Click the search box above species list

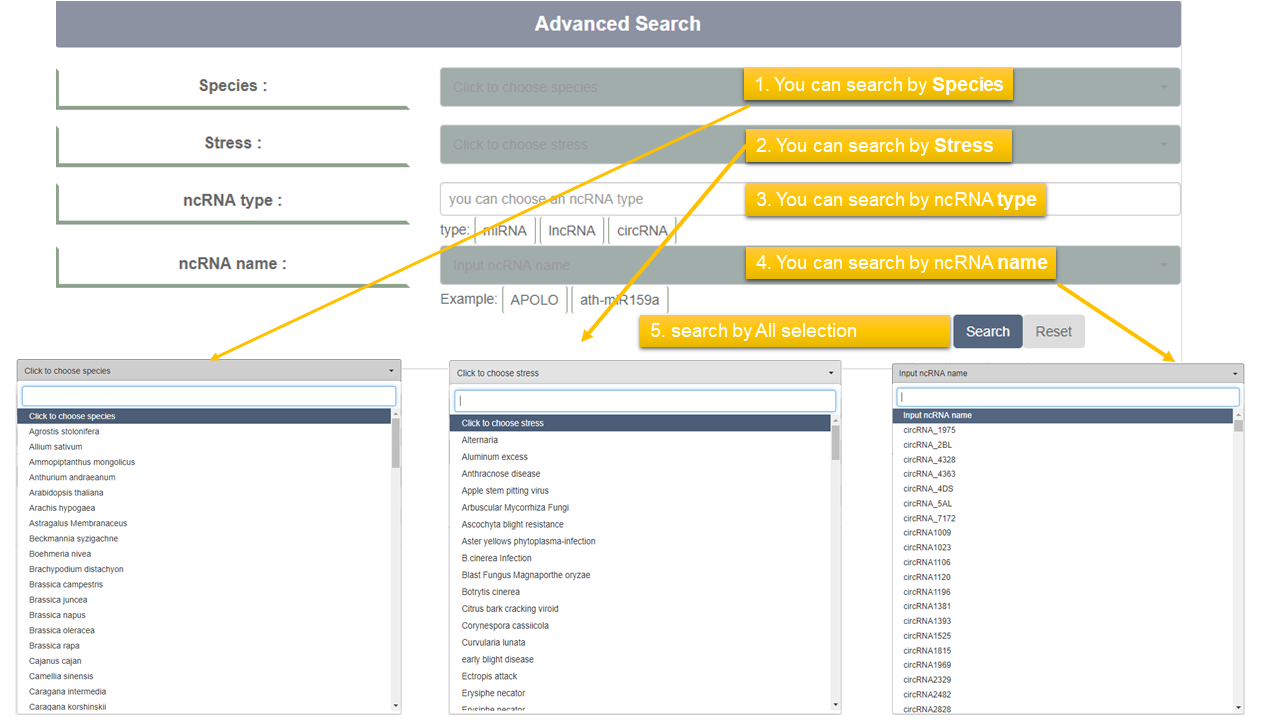click(209, 396)
